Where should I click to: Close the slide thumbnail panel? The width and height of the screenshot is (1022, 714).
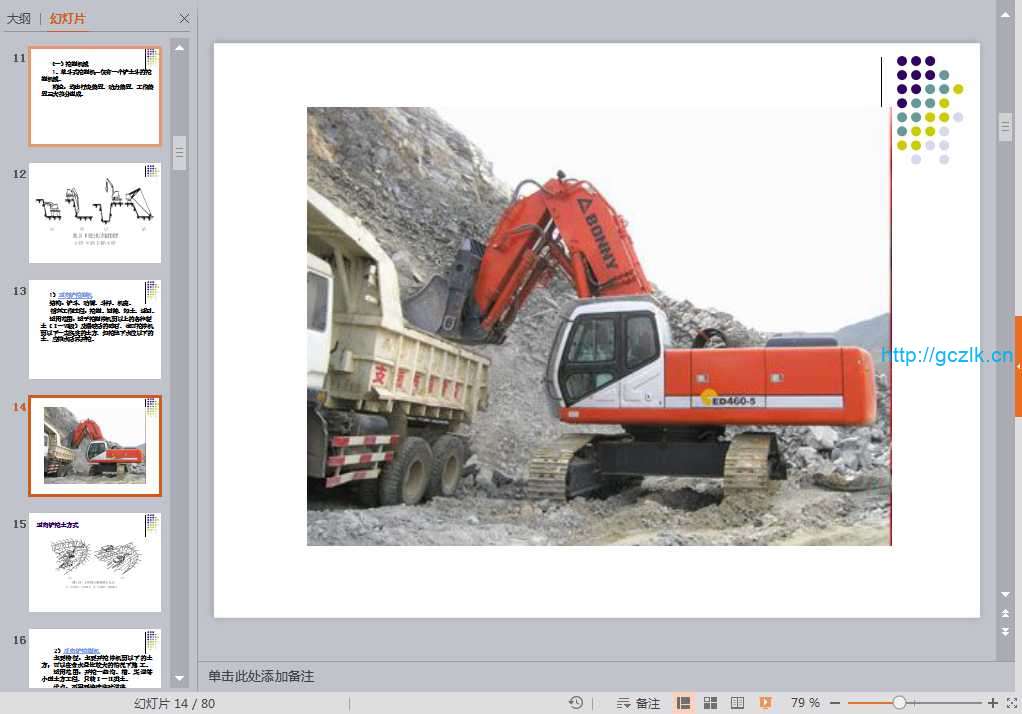click(x=184, y=18)
